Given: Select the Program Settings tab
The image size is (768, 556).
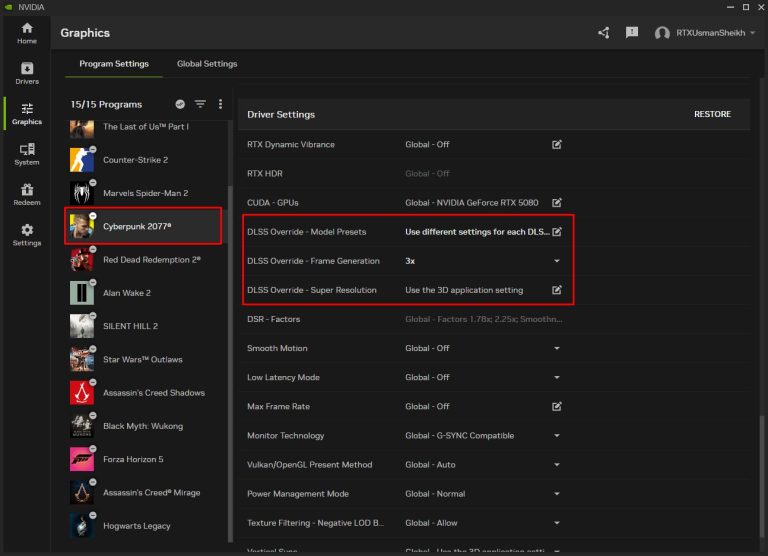Looking at the screenshot, I should tap(114, 64).
